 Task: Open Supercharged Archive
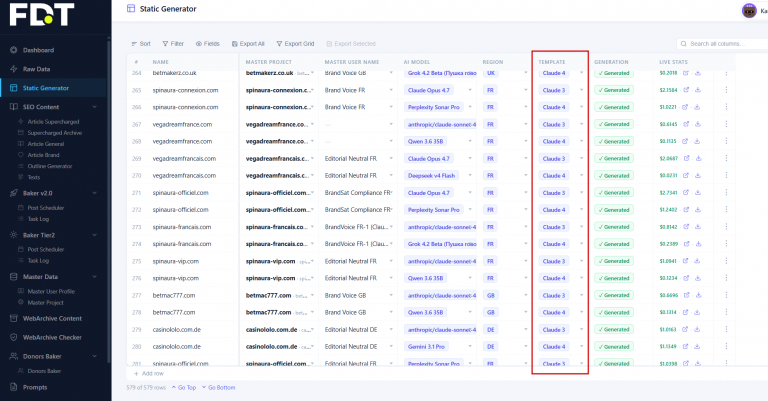coord(54,133)
